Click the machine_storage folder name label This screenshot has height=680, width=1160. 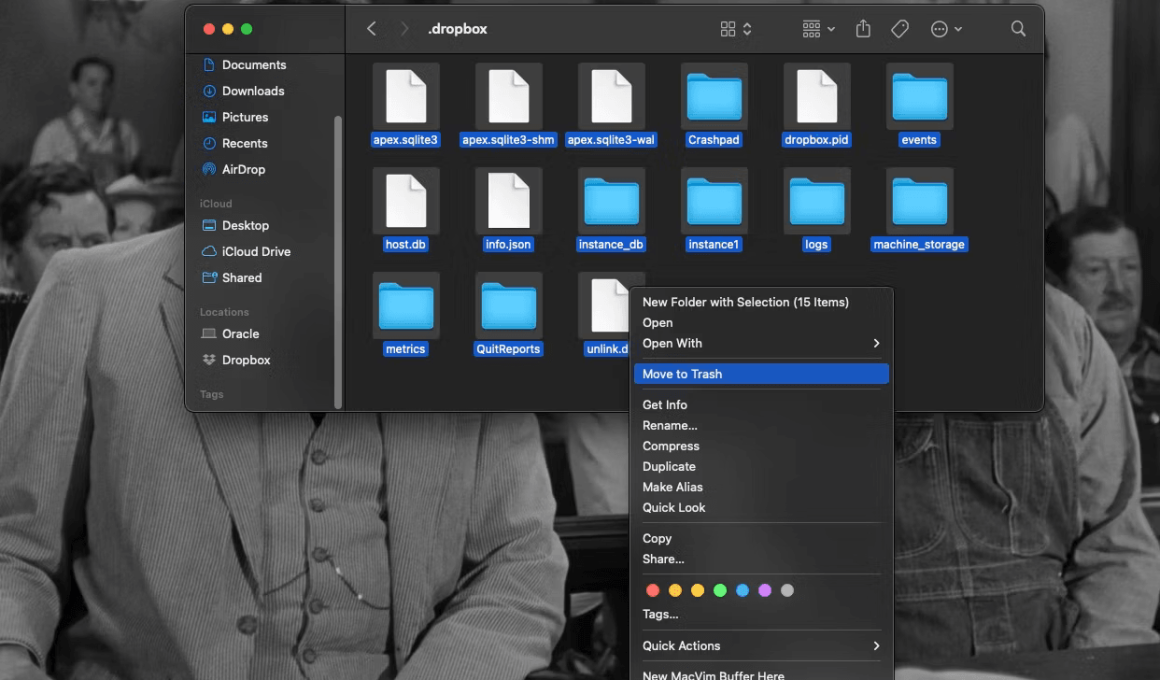point(919,244)
